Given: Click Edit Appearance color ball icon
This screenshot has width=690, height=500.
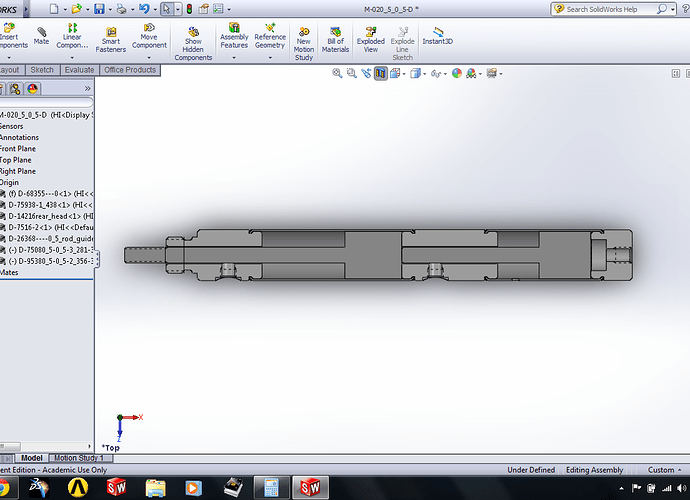Looking at the screenshot, I should click(x=457, y=73).
